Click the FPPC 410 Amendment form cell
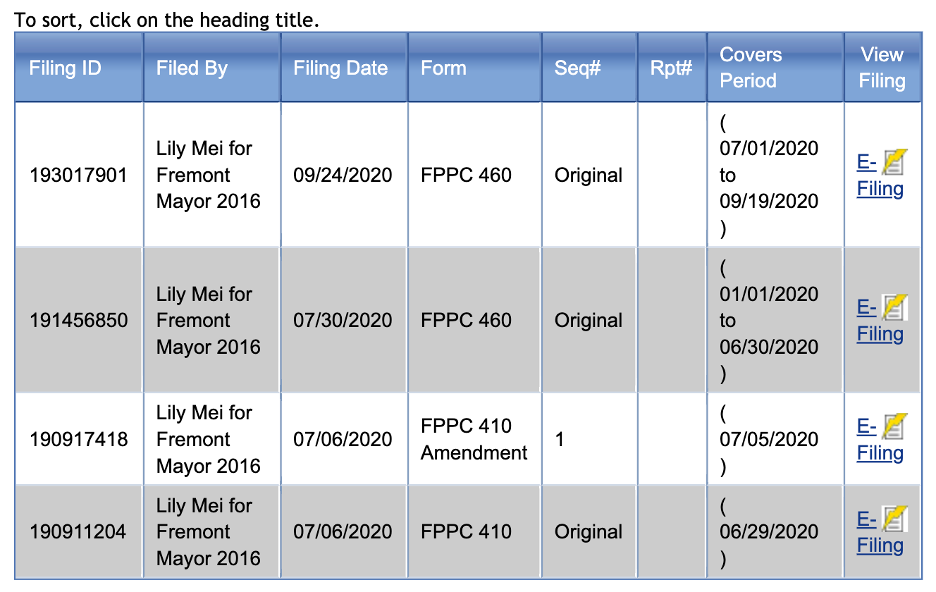The image size is (936, 592). pos(474,439)
